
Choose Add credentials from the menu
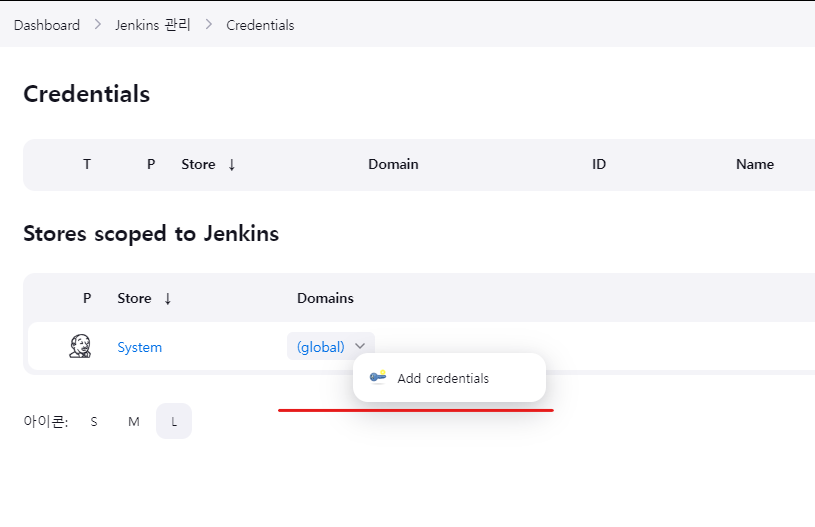click(449, 378)
